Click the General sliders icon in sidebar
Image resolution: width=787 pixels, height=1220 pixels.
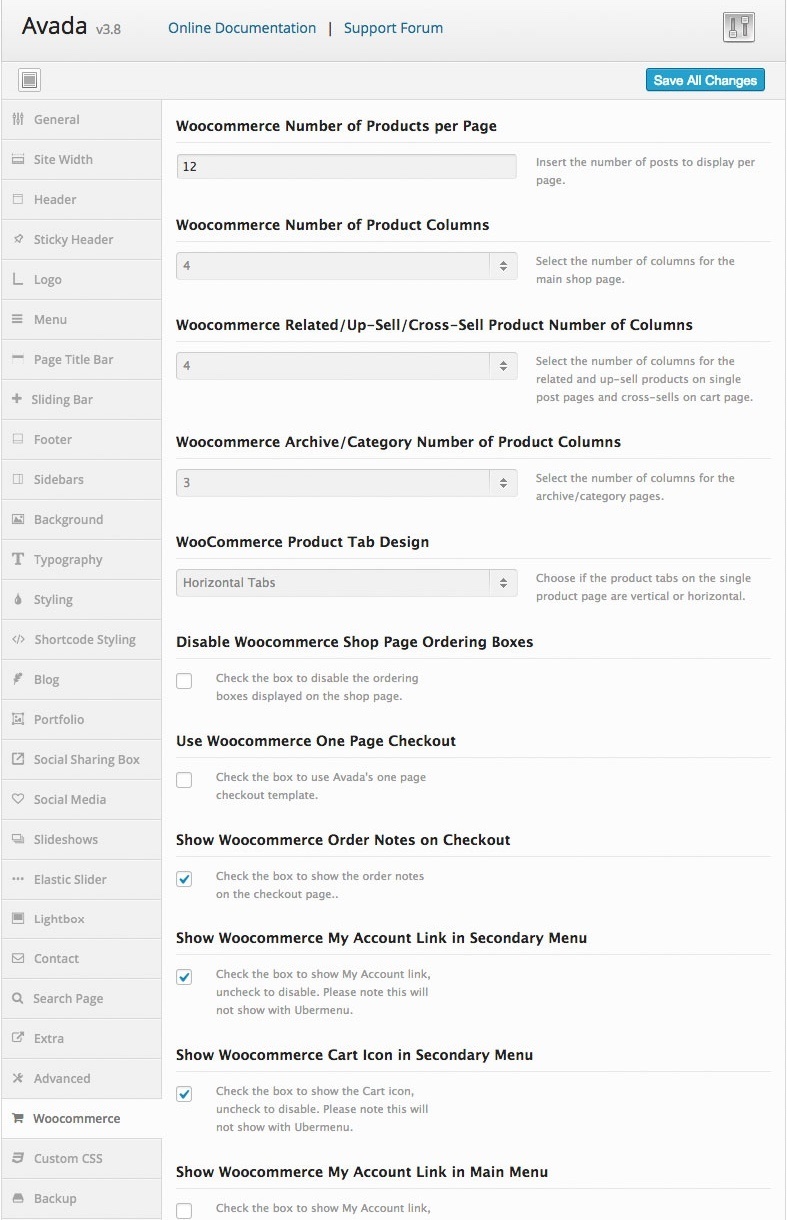tap(18, 119)
